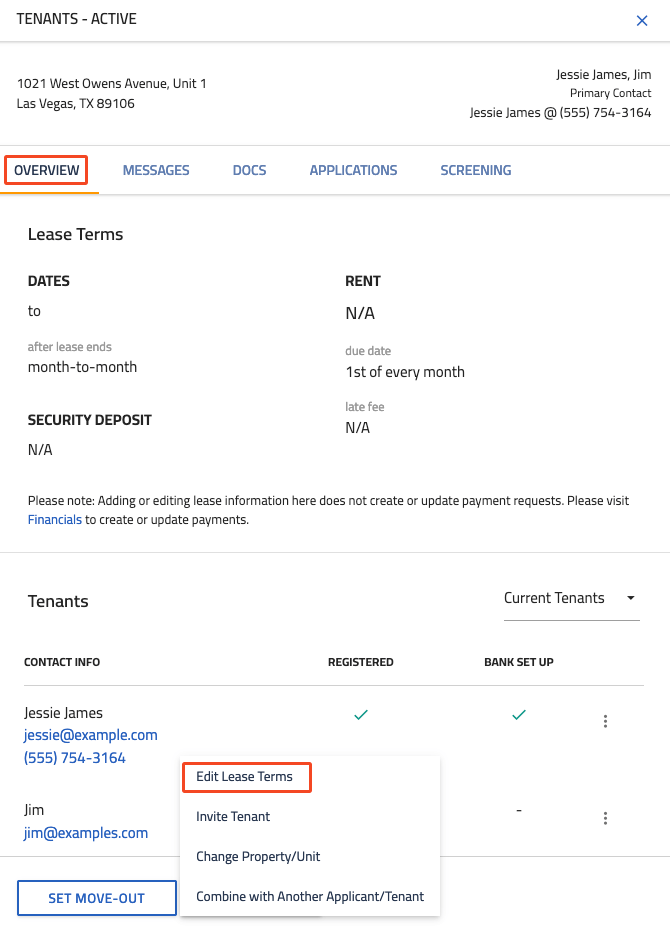Choose Edit Lease Terms from menu
The height and width of the screenshot is (926, 670).
pyautogui.click(x=245, y=777)
